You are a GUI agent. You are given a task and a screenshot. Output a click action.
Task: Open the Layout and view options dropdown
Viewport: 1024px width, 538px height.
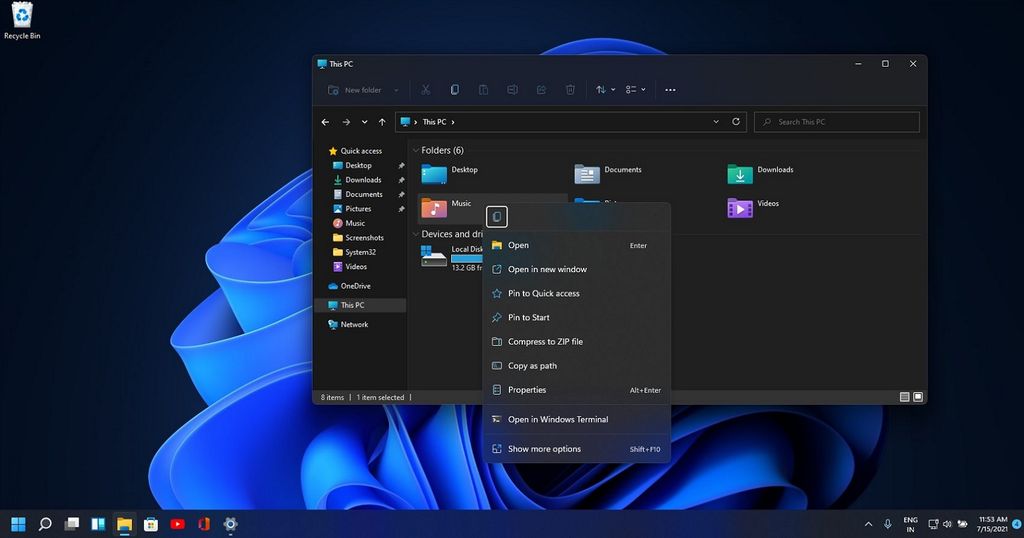[635, 90]
